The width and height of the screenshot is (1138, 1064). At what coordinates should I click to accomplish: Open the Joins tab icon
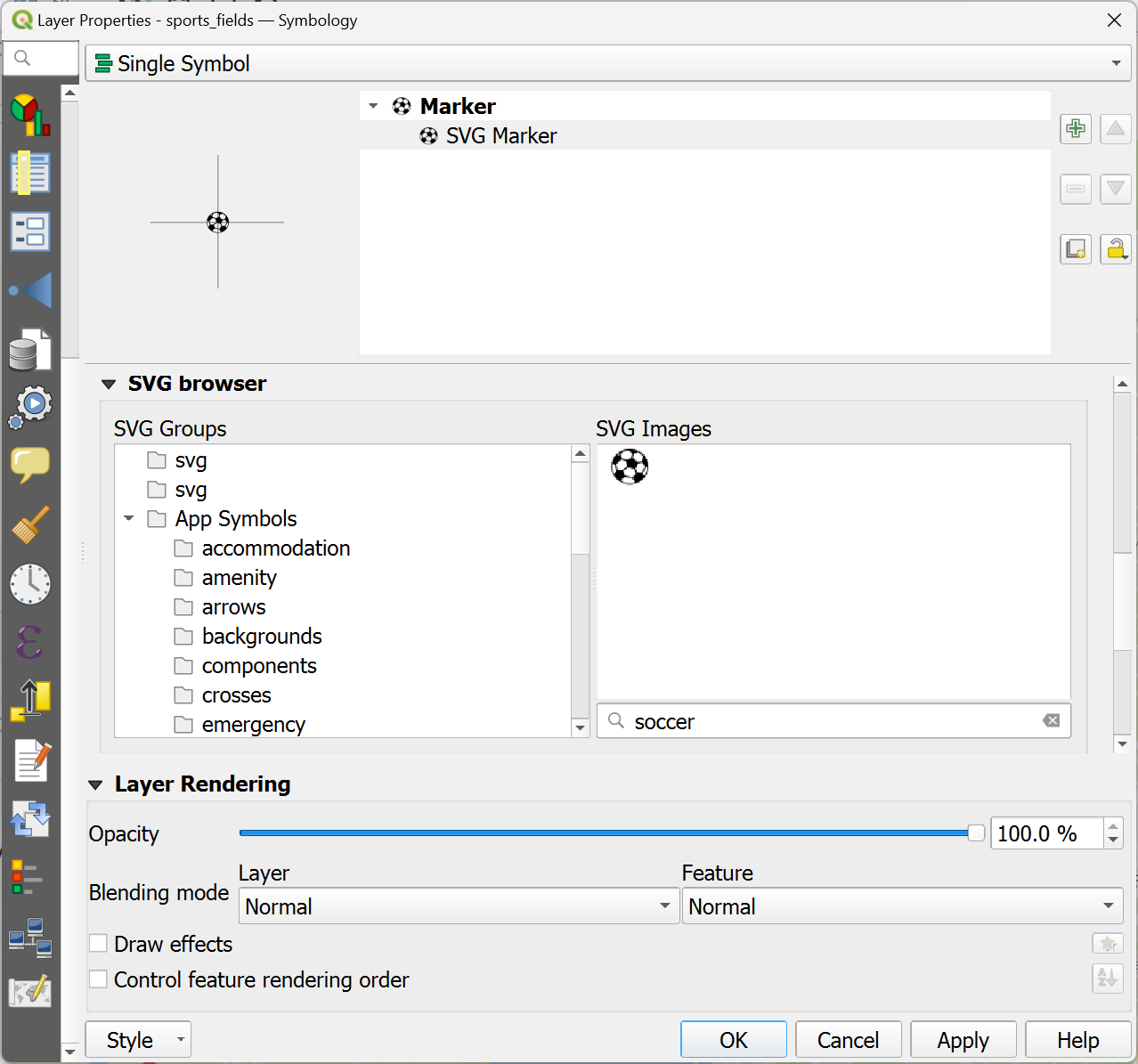tap(30, 290)
